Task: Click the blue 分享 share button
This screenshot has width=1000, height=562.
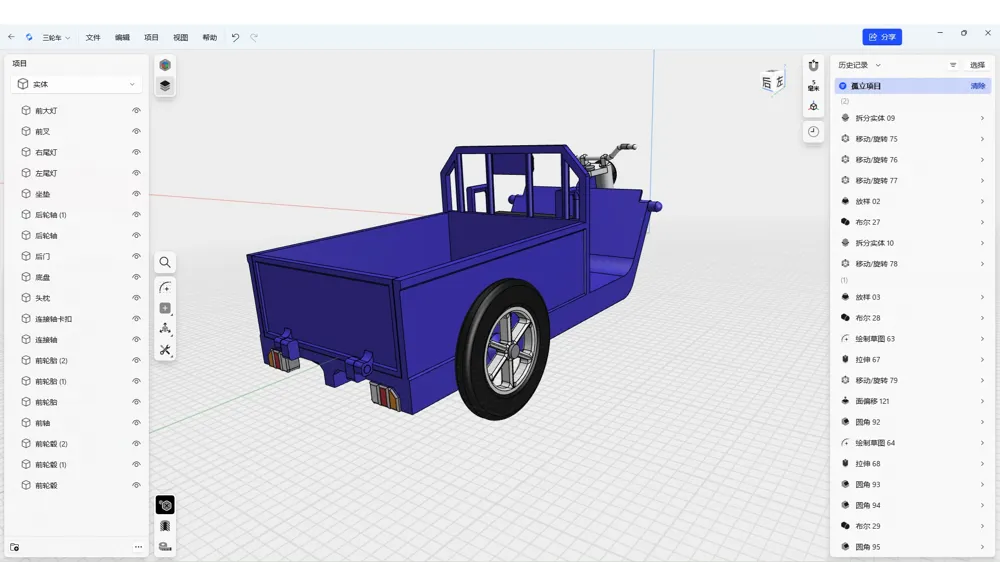Action: point(882,37)
